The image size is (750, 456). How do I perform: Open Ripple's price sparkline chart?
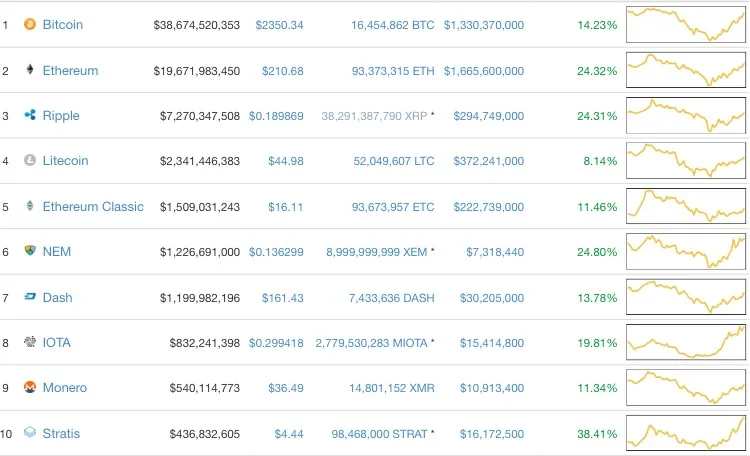point(686,115)
